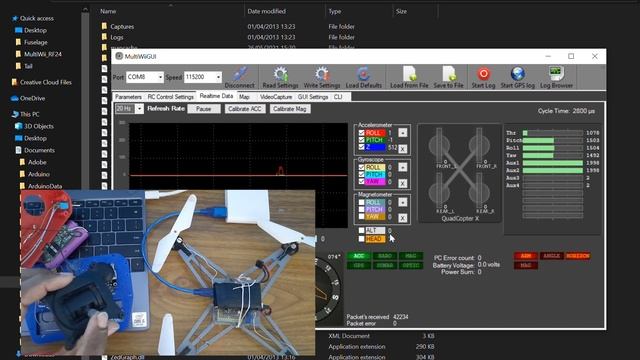Click the Pause button
Viewport: 640px width, 360px height.
[204, 109]
